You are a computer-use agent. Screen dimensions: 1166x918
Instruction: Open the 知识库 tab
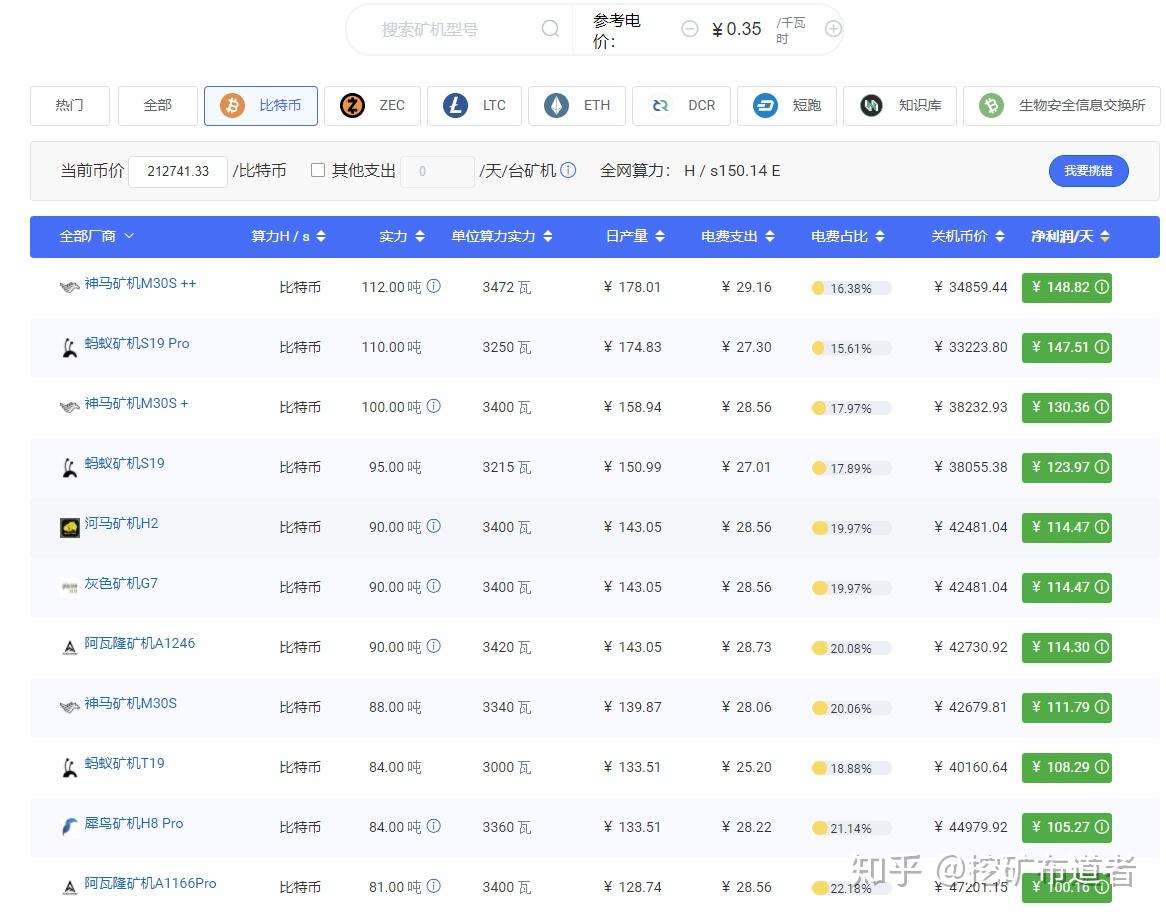tap(900, 106)
